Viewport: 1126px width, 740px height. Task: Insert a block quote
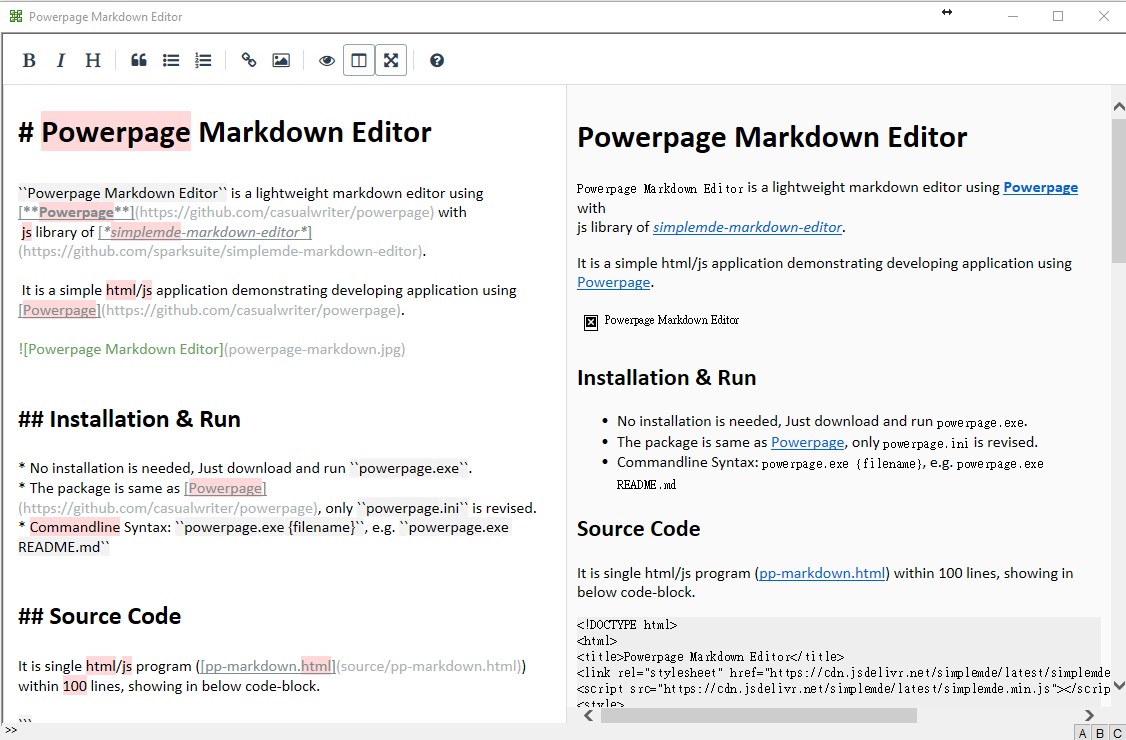tap(139, 60)
